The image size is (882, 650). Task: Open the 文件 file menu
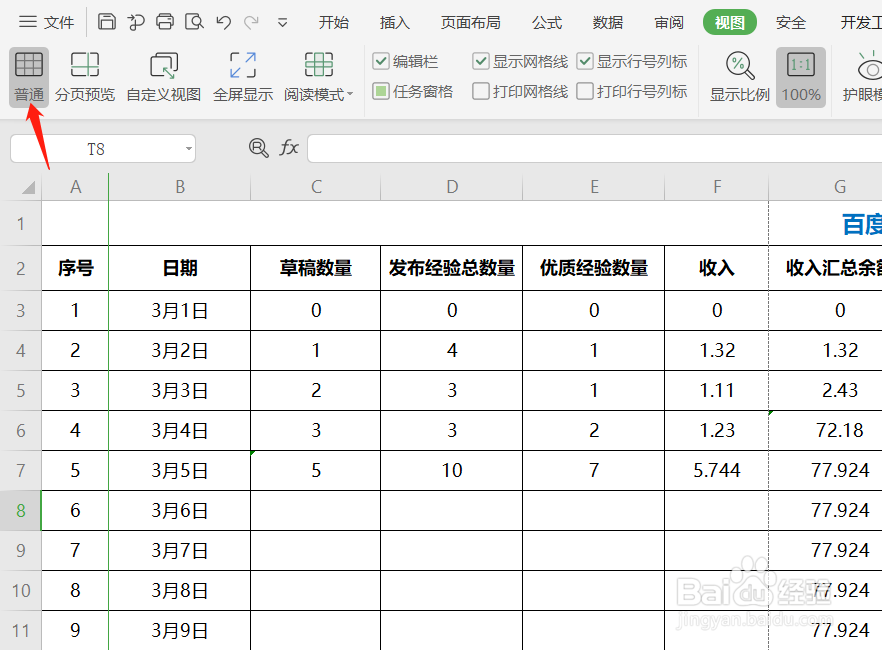[57, 22]
